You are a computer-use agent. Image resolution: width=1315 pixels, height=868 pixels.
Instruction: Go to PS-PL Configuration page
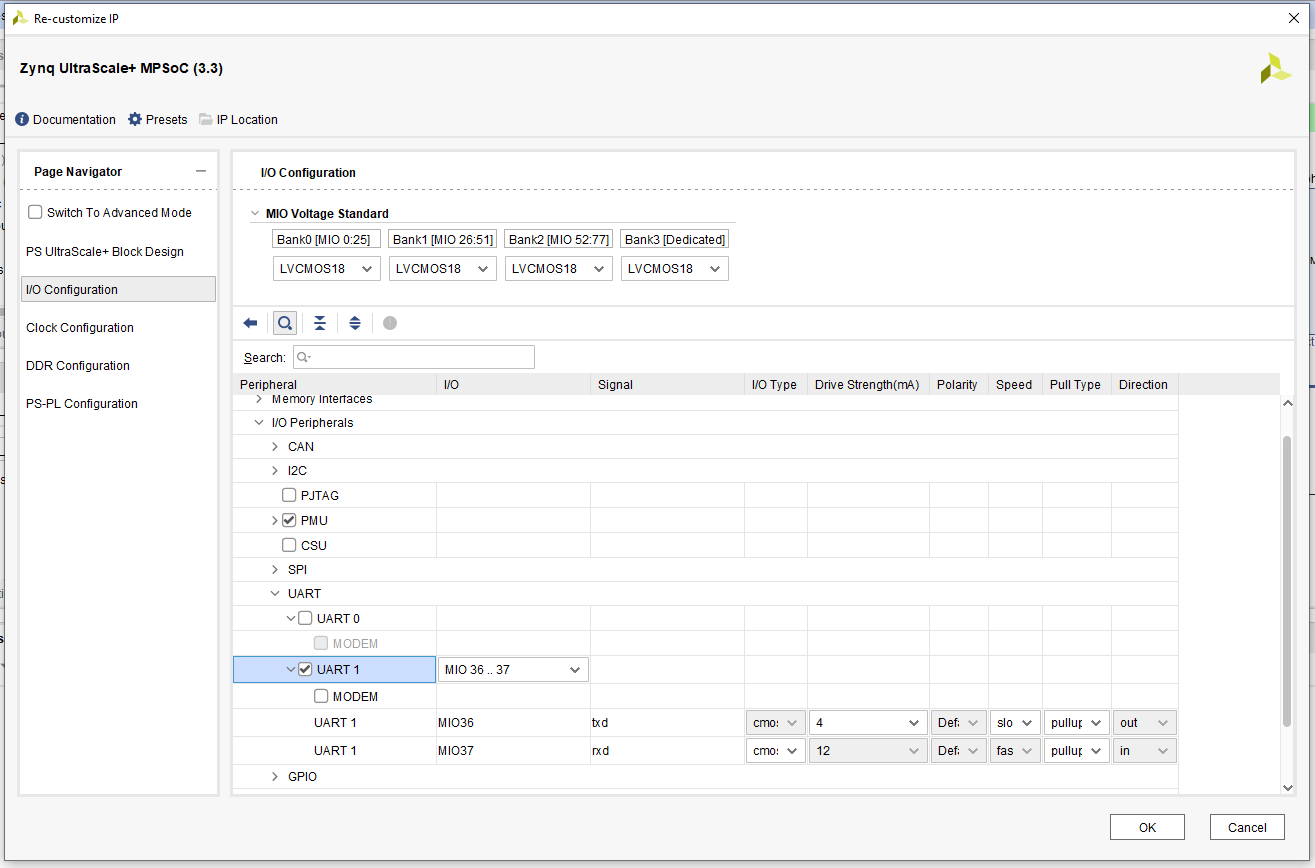tap(82, 404)
